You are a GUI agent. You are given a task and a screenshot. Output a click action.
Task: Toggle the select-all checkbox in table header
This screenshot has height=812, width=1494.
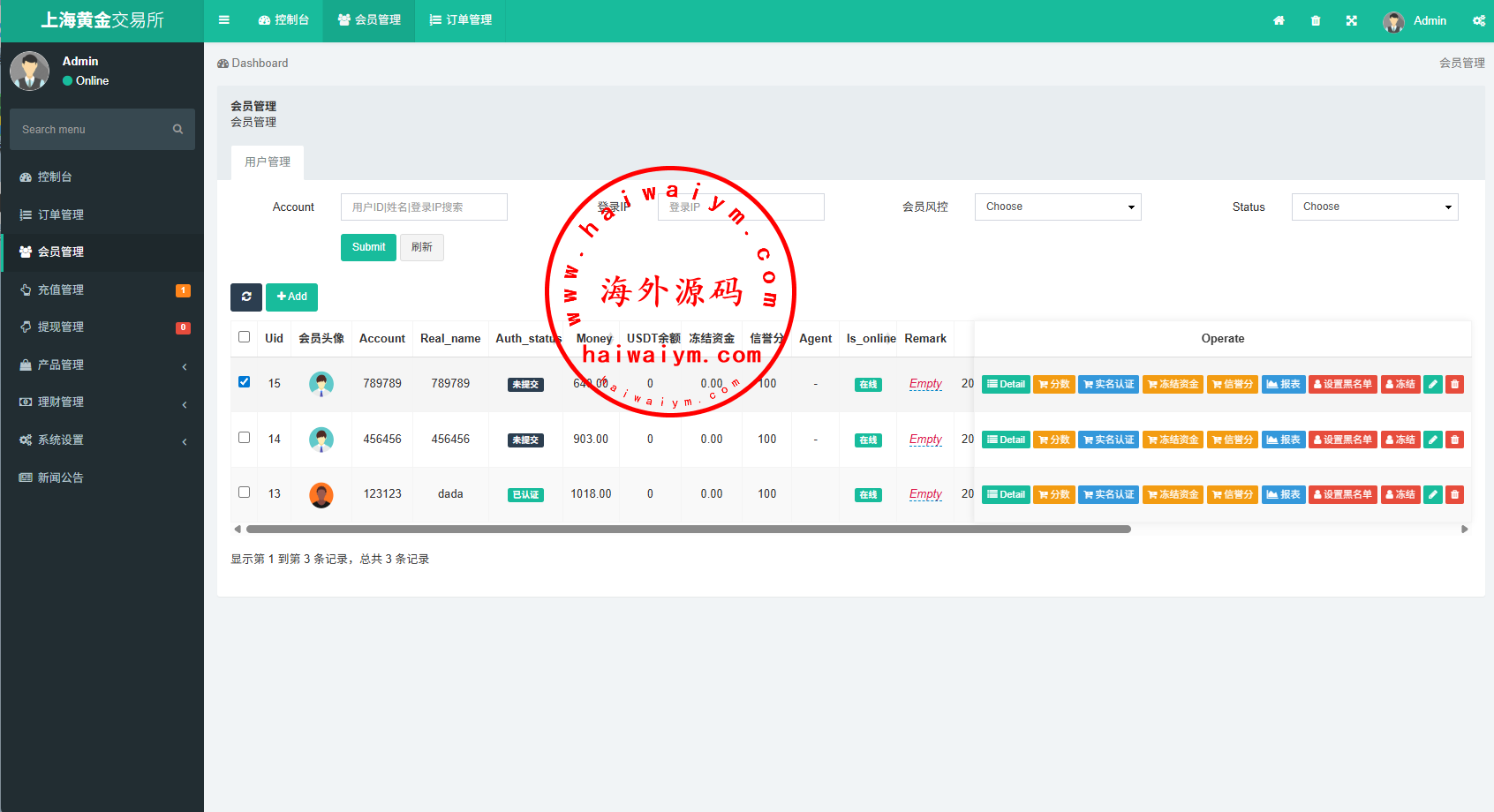pyautogui.click(x=245, y=337)
